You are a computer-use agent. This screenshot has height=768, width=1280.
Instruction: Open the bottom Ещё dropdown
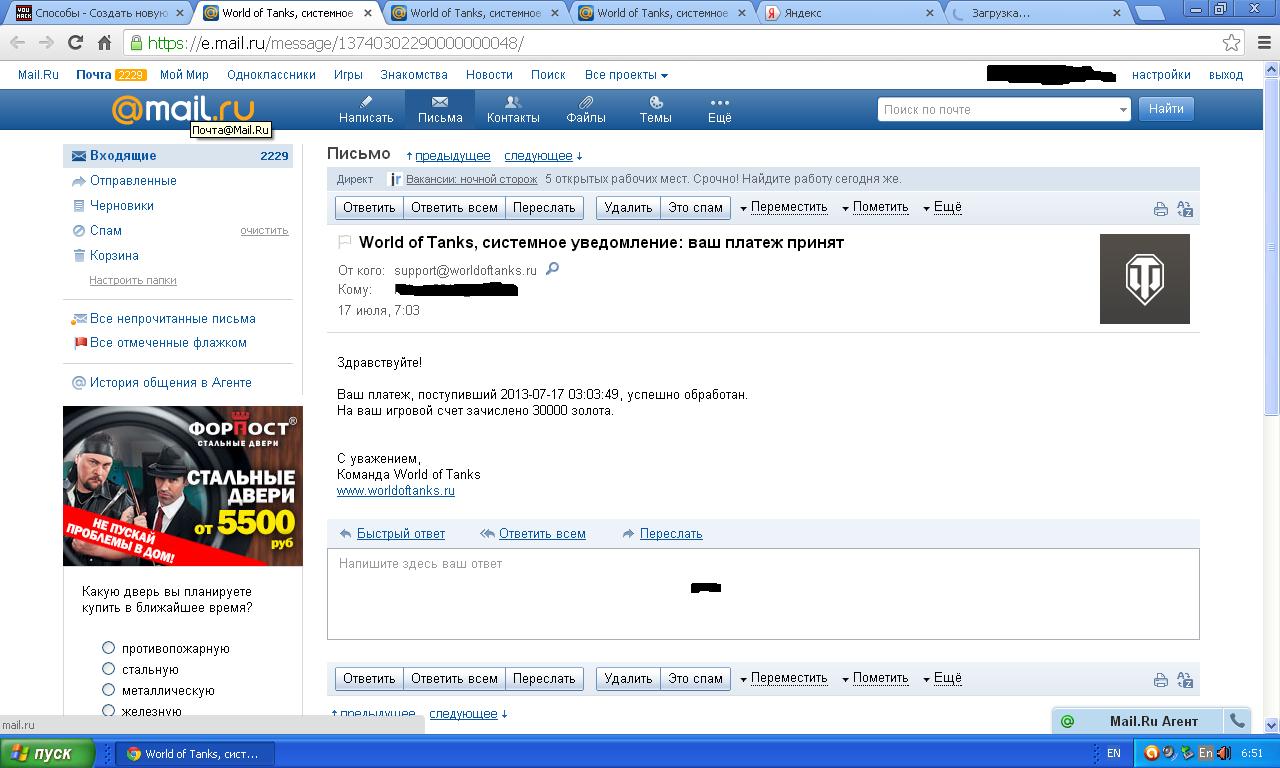[942, 678]
